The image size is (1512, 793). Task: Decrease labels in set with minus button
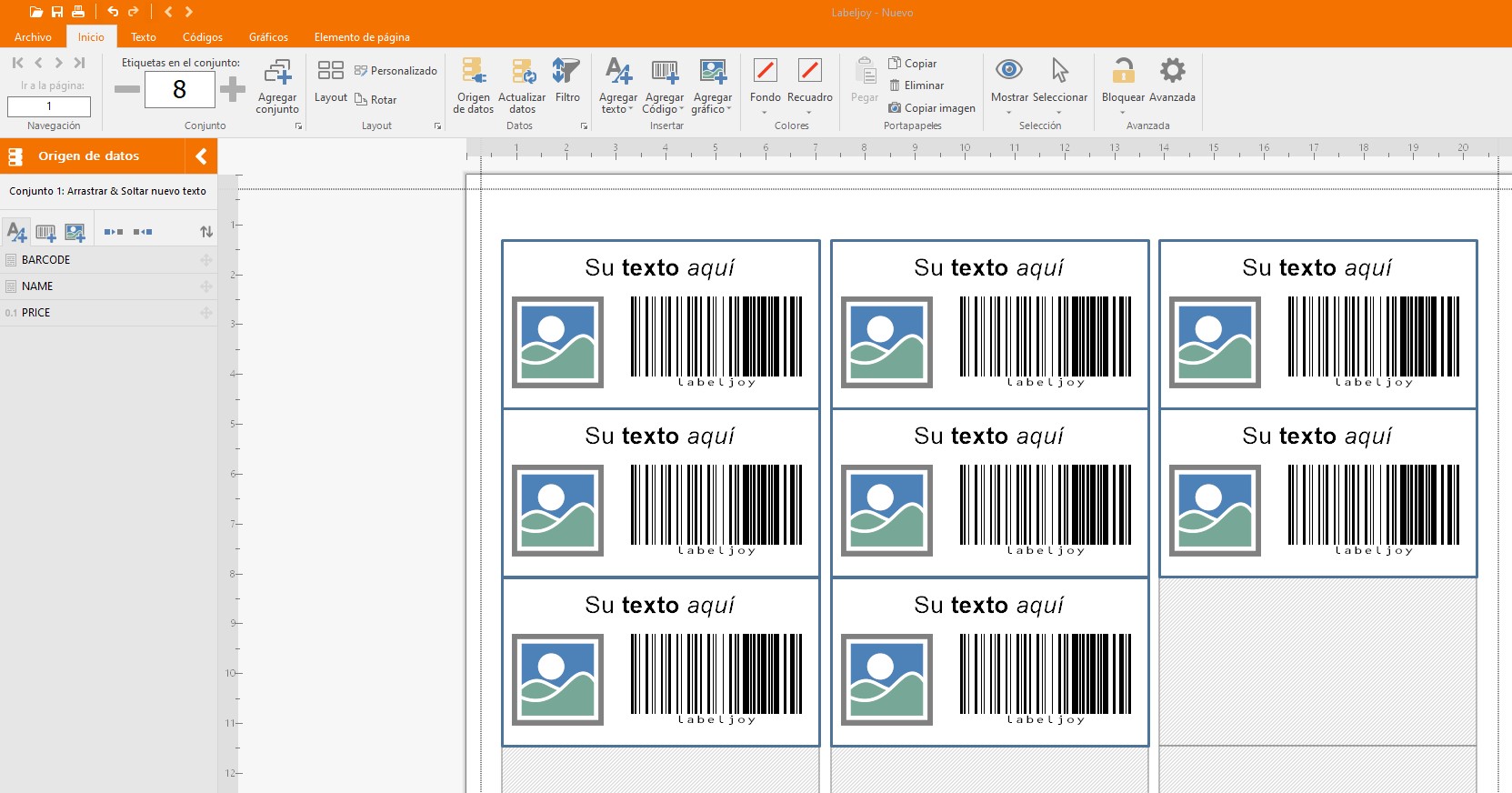click(x=127, y=89)
